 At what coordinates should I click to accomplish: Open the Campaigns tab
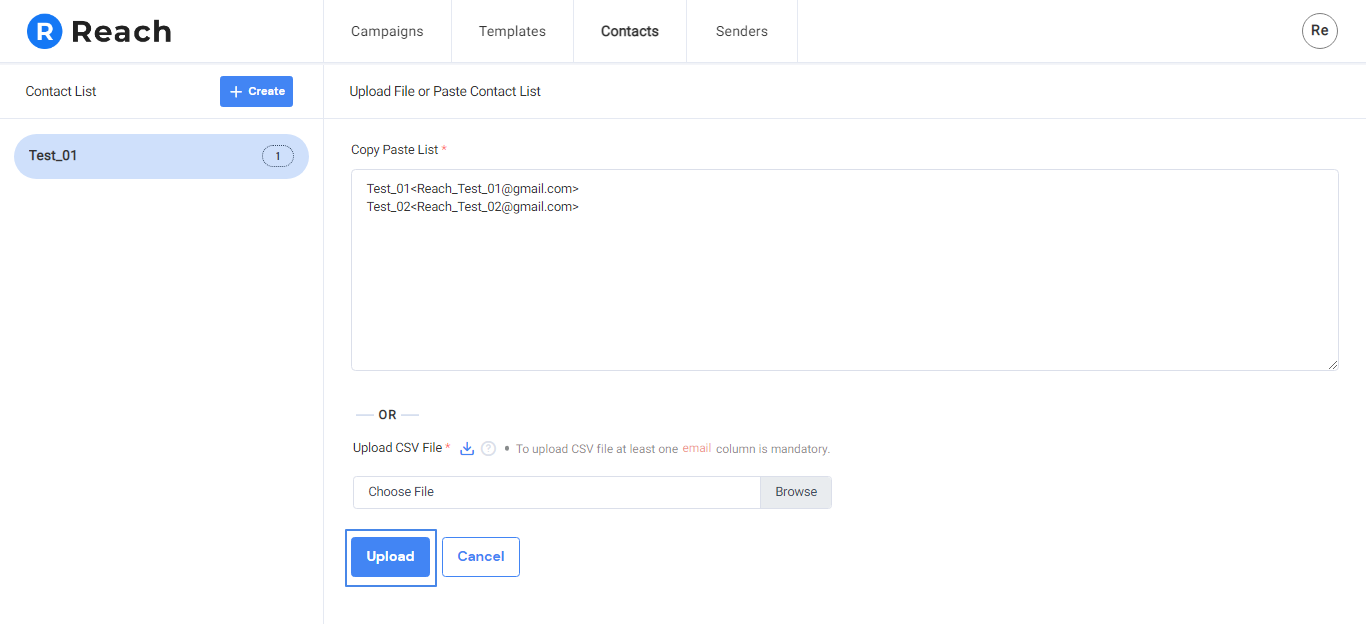(387, 31)
